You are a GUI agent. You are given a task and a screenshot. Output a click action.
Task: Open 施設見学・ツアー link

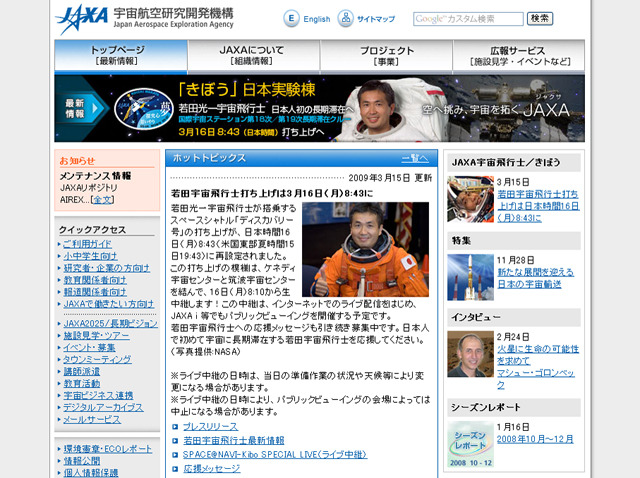point(96,336)
